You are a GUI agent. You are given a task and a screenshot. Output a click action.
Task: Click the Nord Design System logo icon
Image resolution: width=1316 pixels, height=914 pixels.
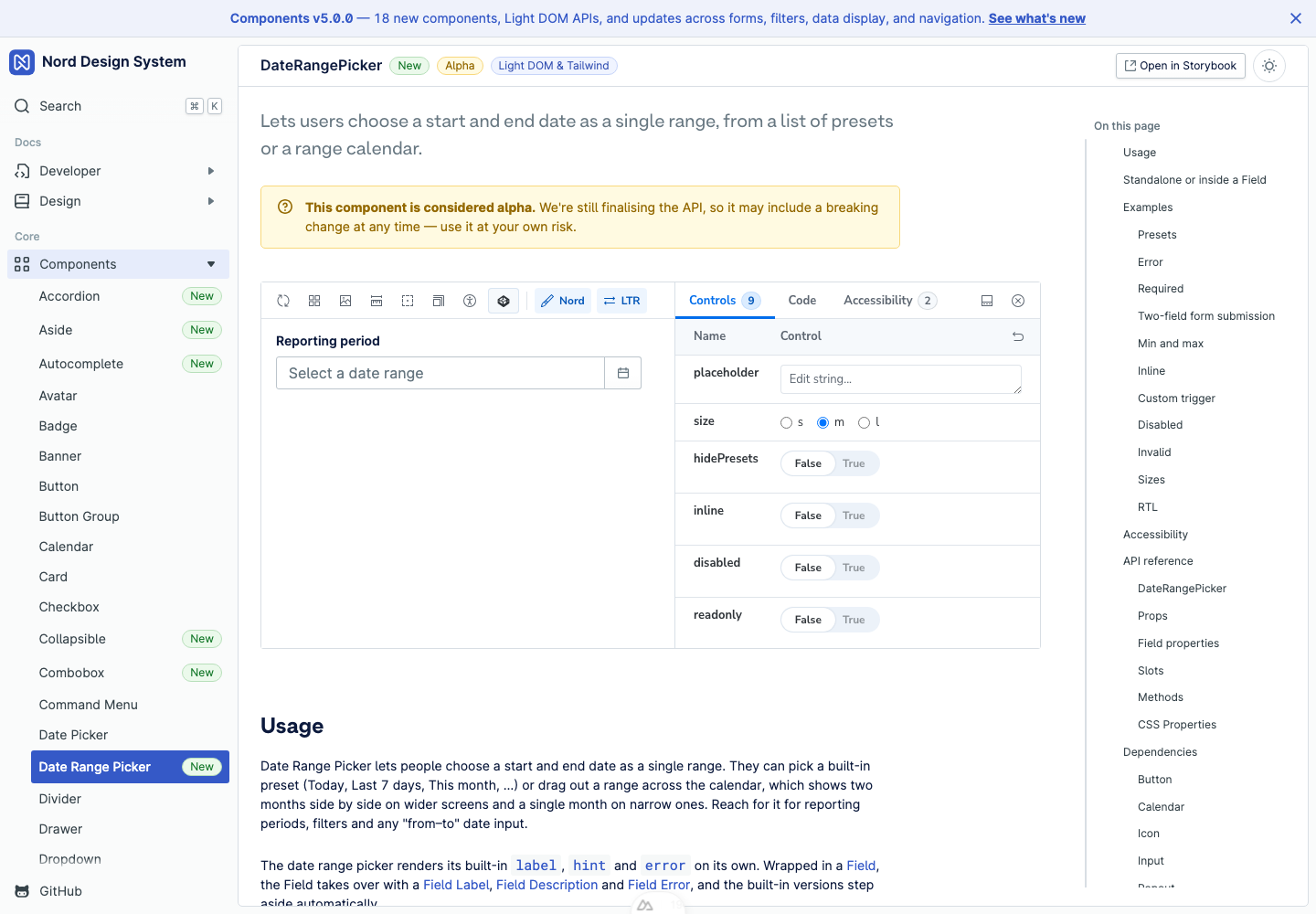pyautogui.click(x=22, y=62)
